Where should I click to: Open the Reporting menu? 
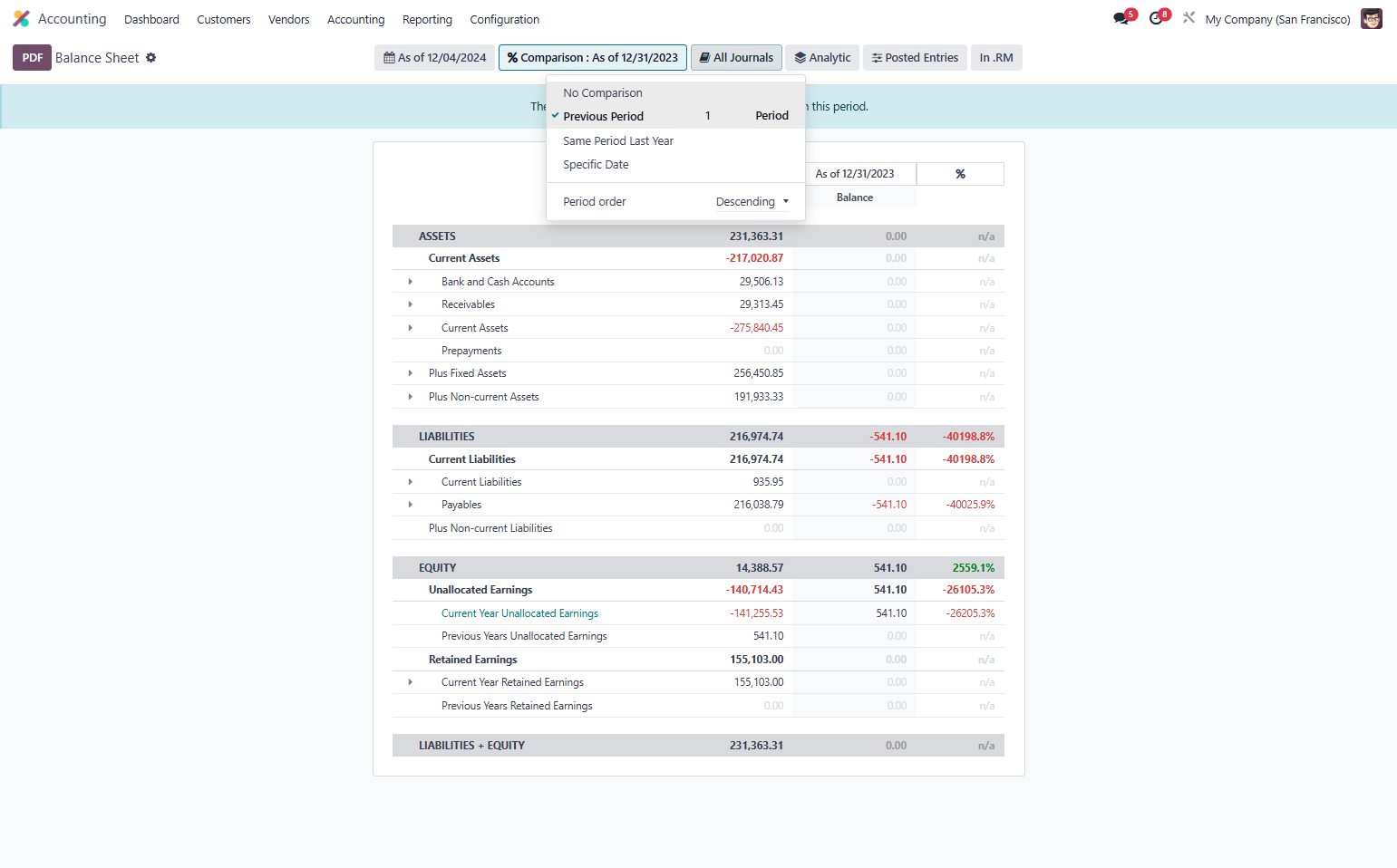427,19
